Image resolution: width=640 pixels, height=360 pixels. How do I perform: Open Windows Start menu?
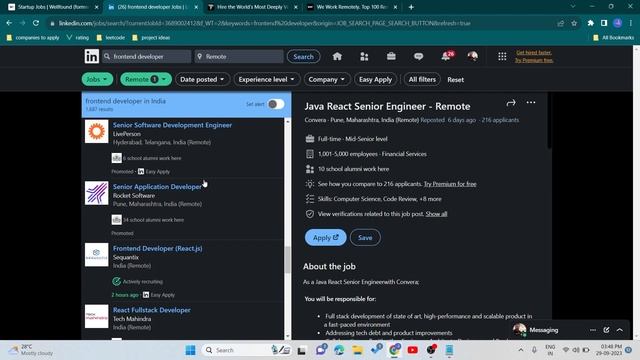pyautogui.click(x=190, y=350)
